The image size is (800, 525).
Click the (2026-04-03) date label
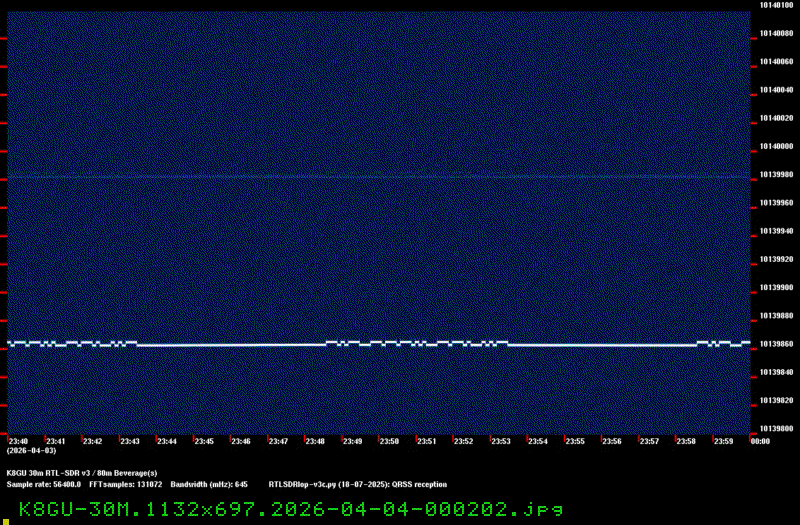tap(32, 451)
